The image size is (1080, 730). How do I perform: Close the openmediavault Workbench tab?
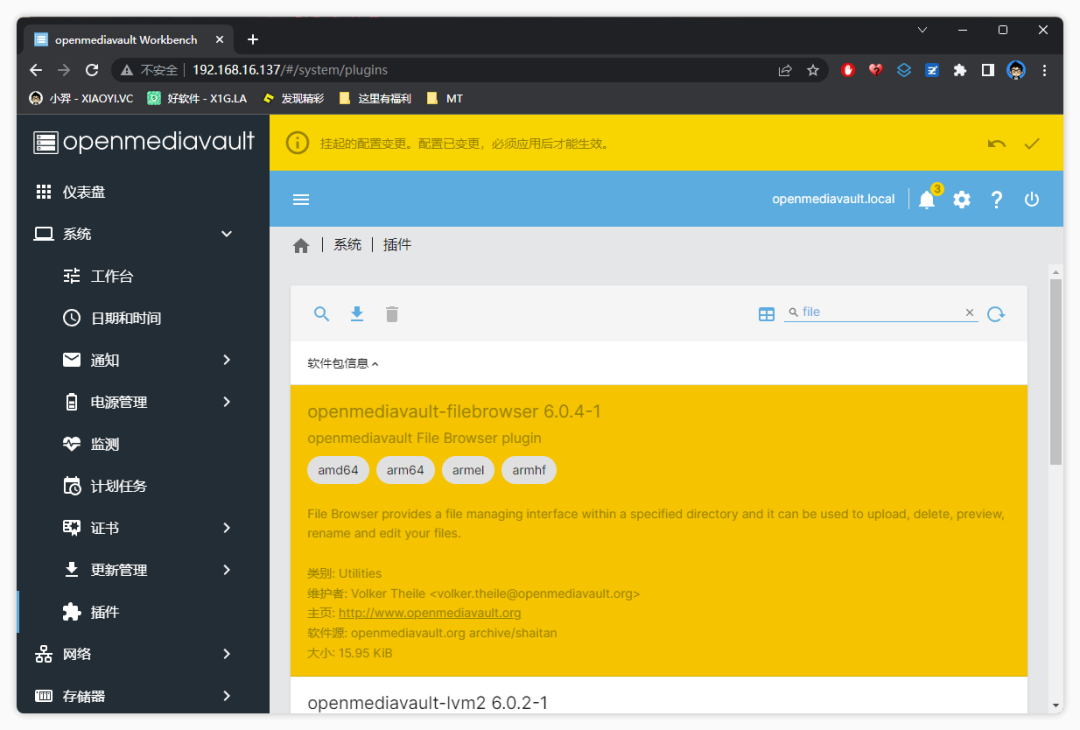coord(220,40)
